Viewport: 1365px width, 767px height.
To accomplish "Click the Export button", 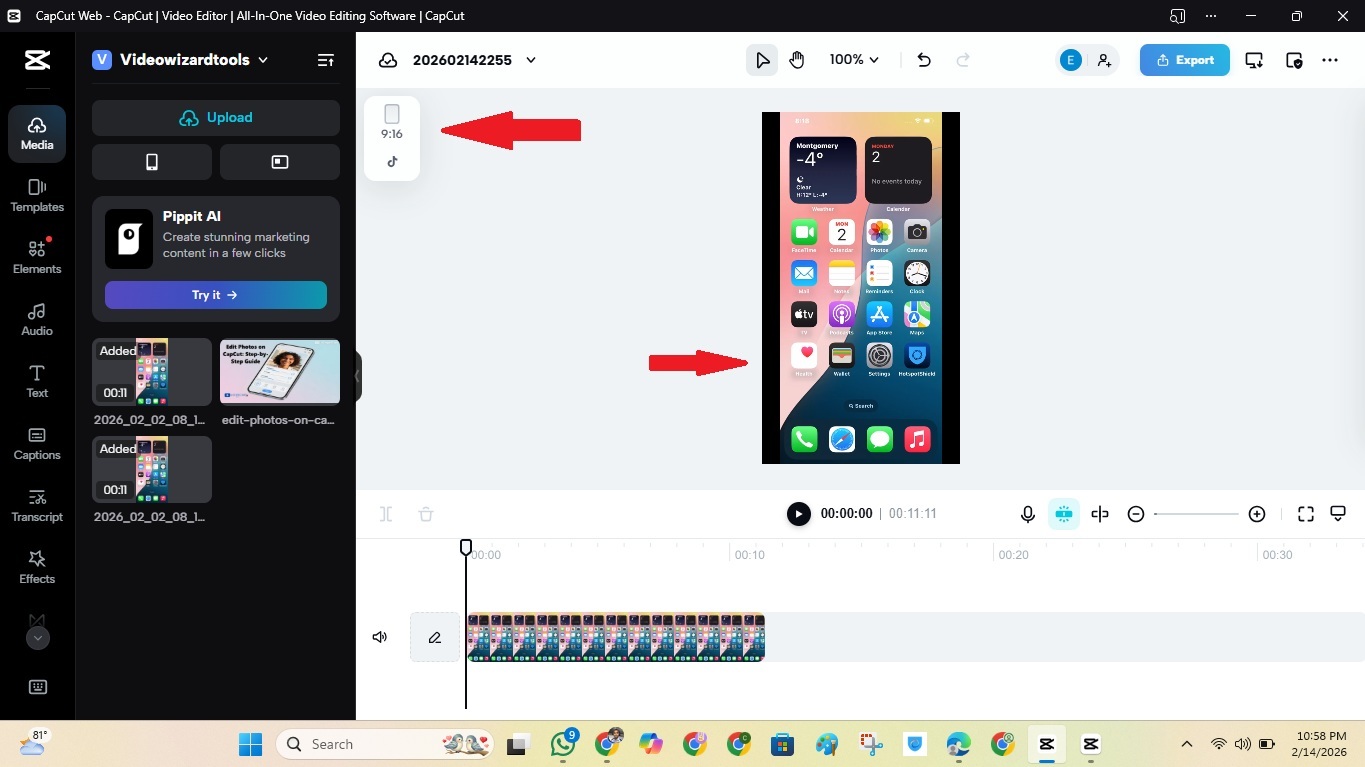I will [x=1184, y=60].
